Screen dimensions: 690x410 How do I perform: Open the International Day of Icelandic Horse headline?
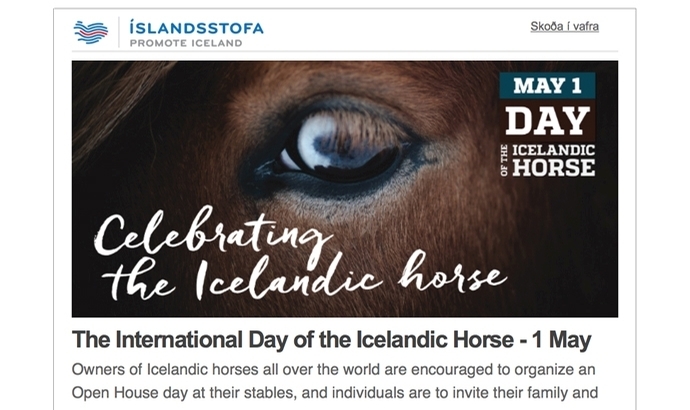click(331, 340)
